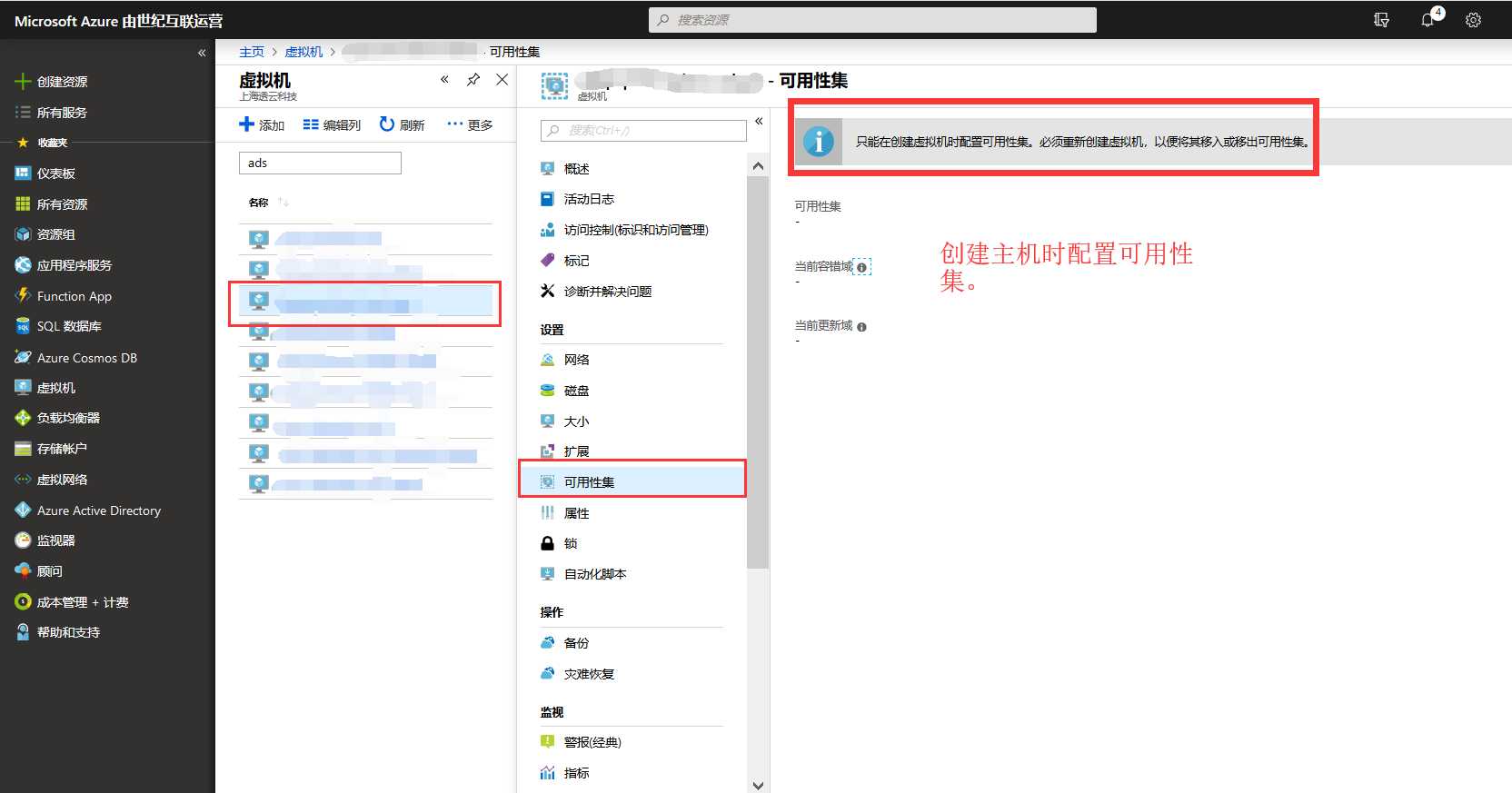
Task: Click 虚拟机 breadcrumb link
Action: click(303, 52)
